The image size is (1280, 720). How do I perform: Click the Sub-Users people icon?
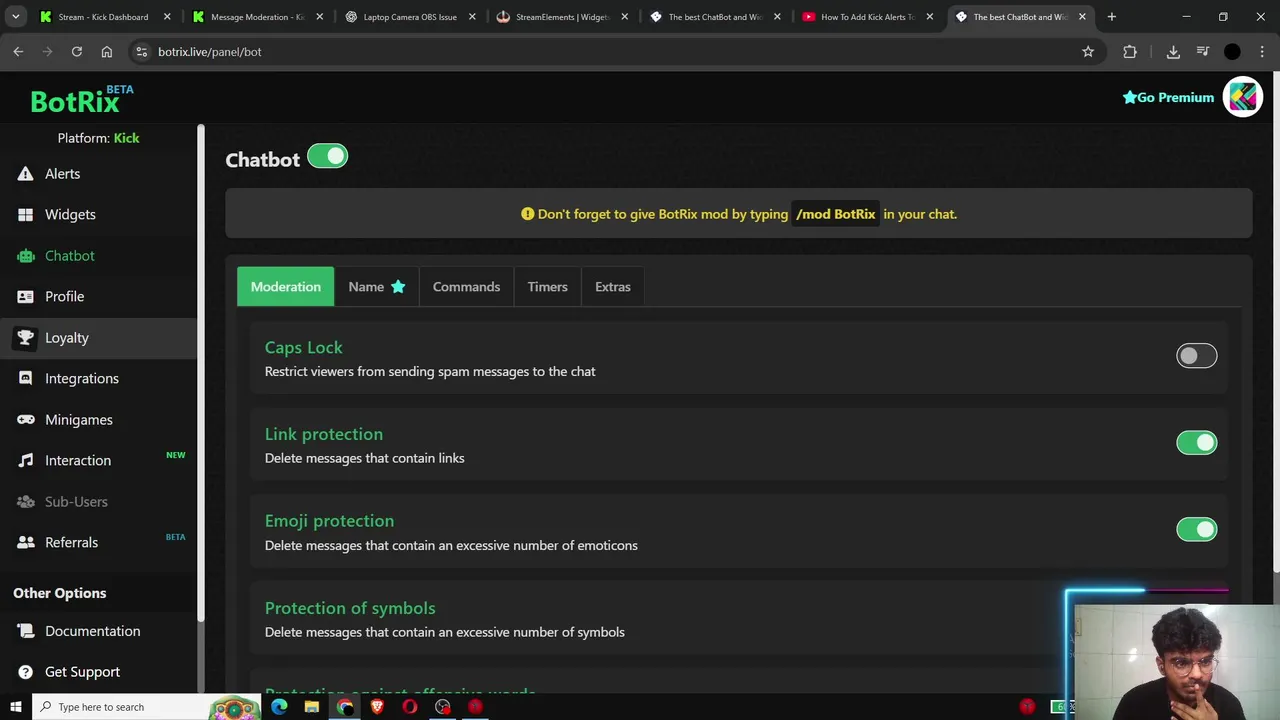coord(26,502)
